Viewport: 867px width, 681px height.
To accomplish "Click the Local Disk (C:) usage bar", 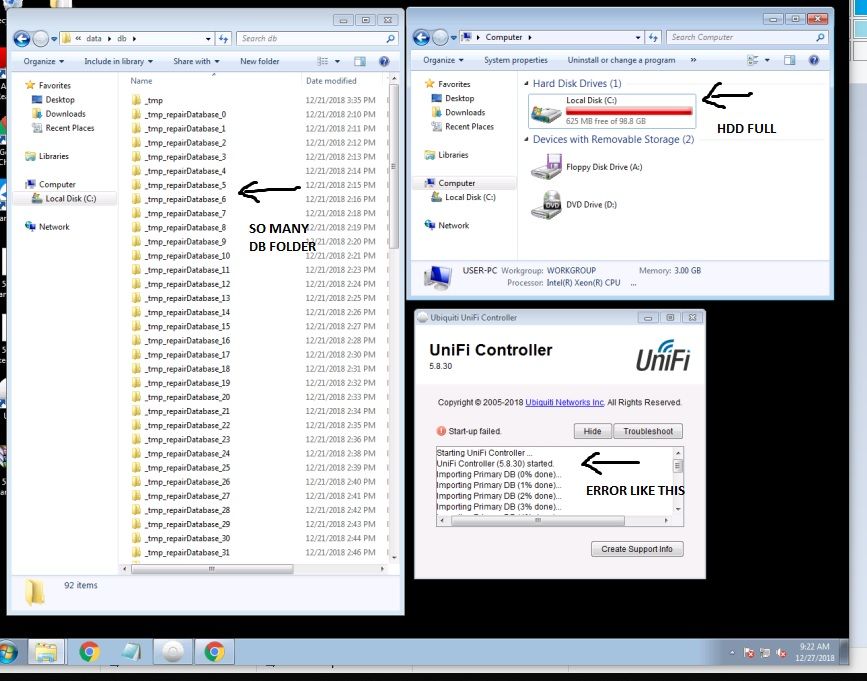I will click(x=629, y=111).
